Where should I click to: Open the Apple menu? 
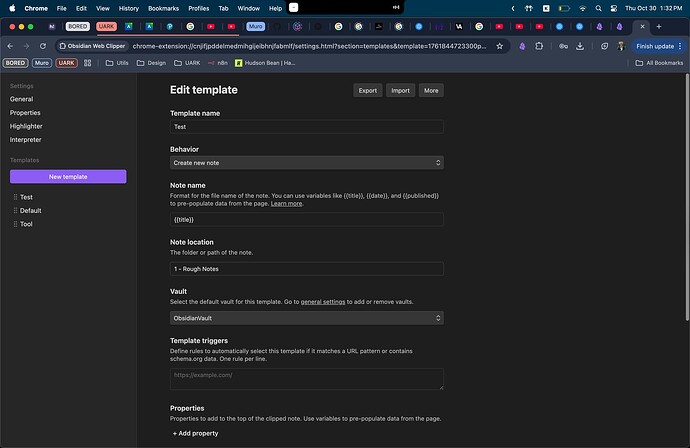pos(12,8)
